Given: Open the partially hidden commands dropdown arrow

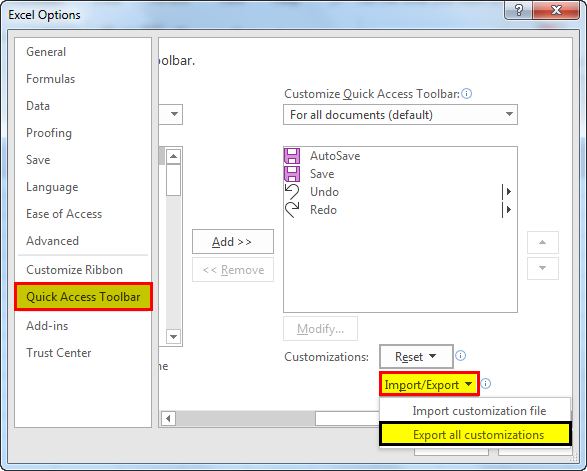Looking at the screenshot, I should tap(174, 114).
